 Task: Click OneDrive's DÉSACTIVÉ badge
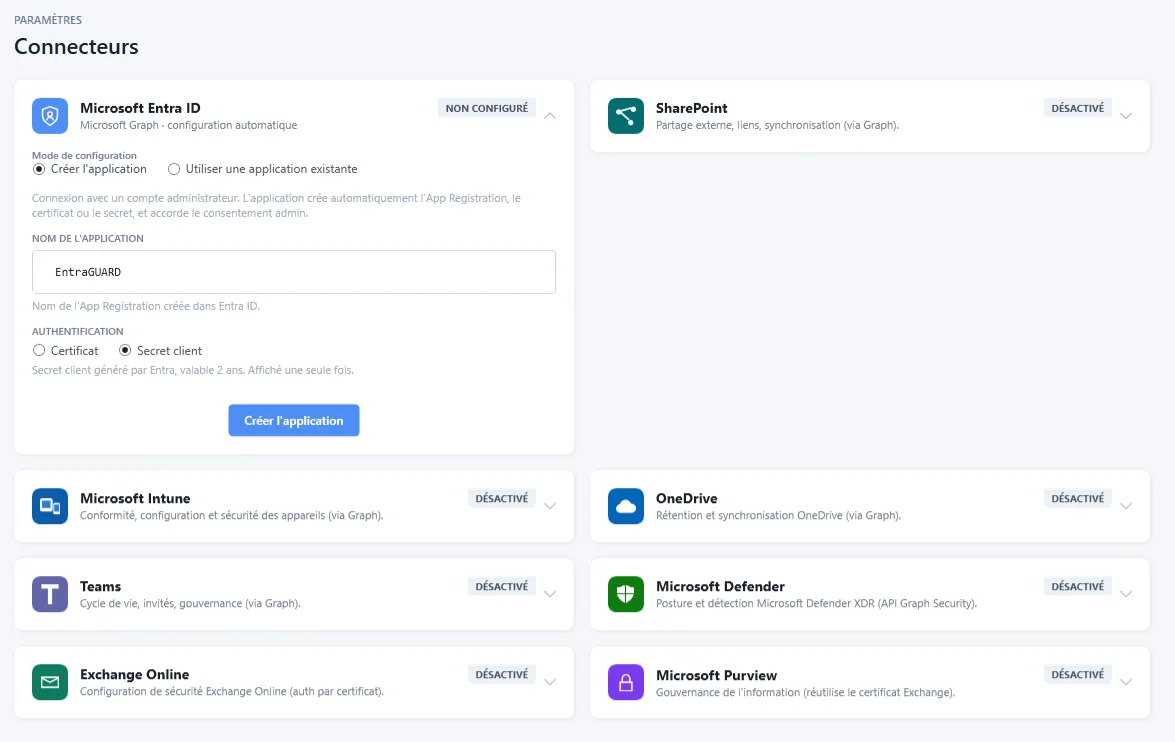tap(1078, 498)
